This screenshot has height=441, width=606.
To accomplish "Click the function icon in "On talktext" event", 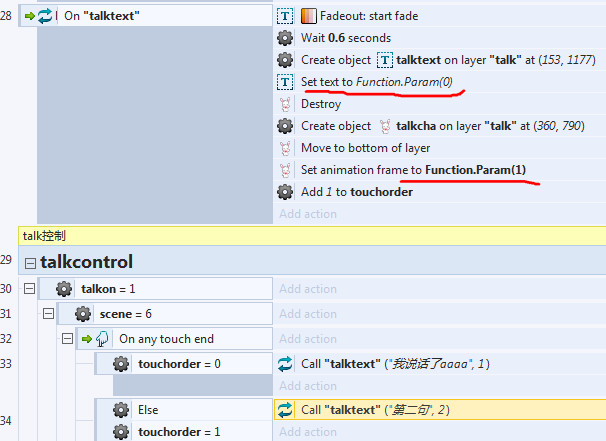I will point(45,16).
